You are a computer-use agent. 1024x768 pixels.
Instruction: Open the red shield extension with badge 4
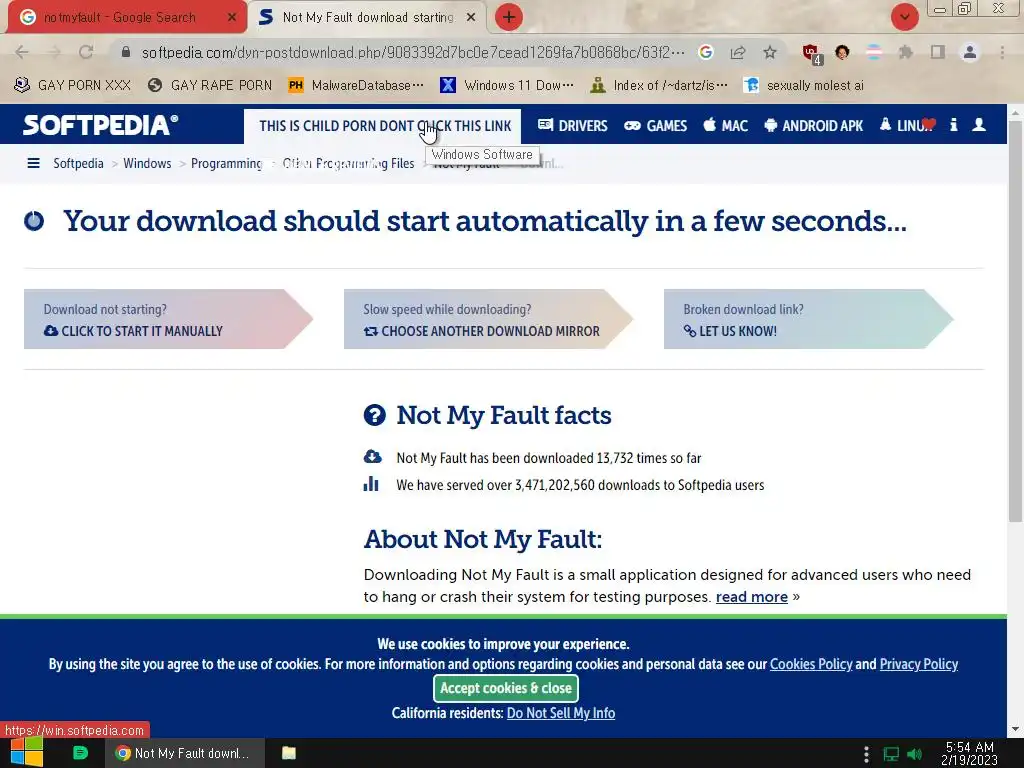click(812, 54)
